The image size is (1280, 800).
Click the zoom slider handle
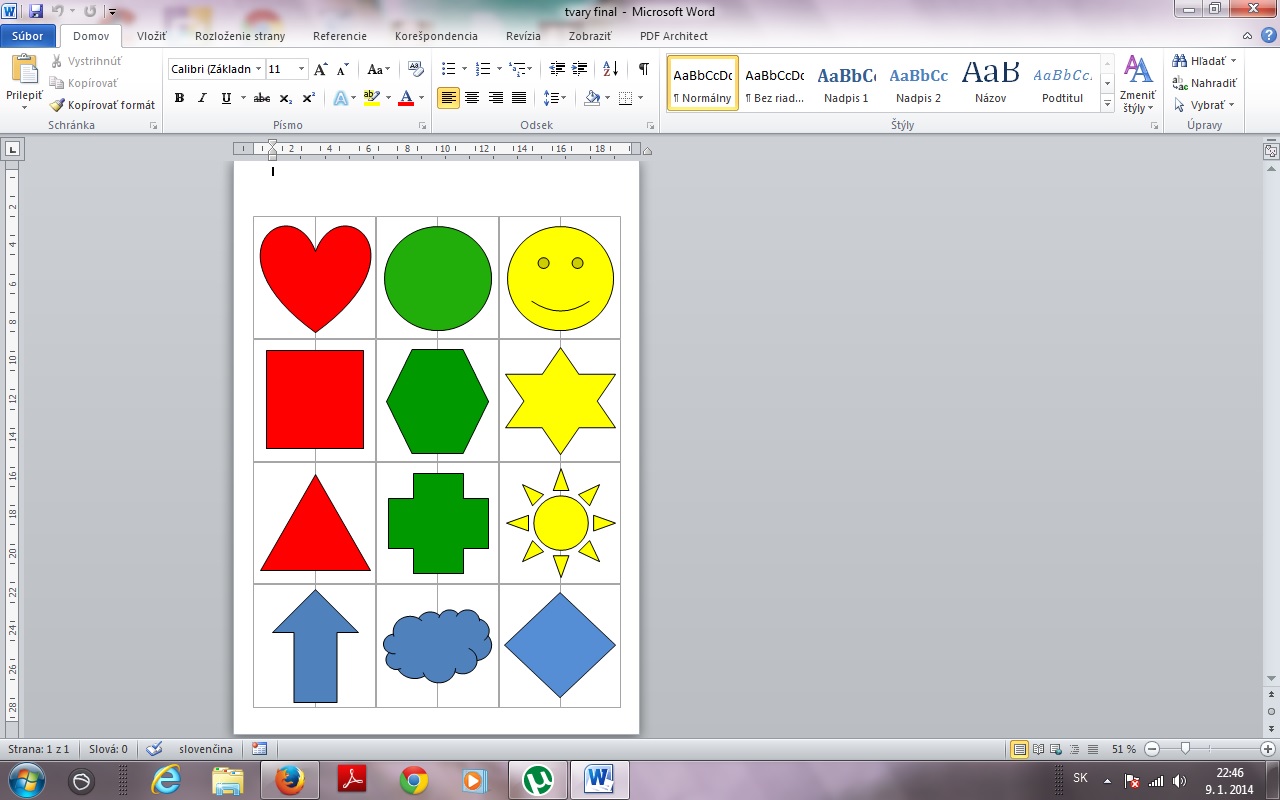pyautogui.click(x=1185, y=749)
